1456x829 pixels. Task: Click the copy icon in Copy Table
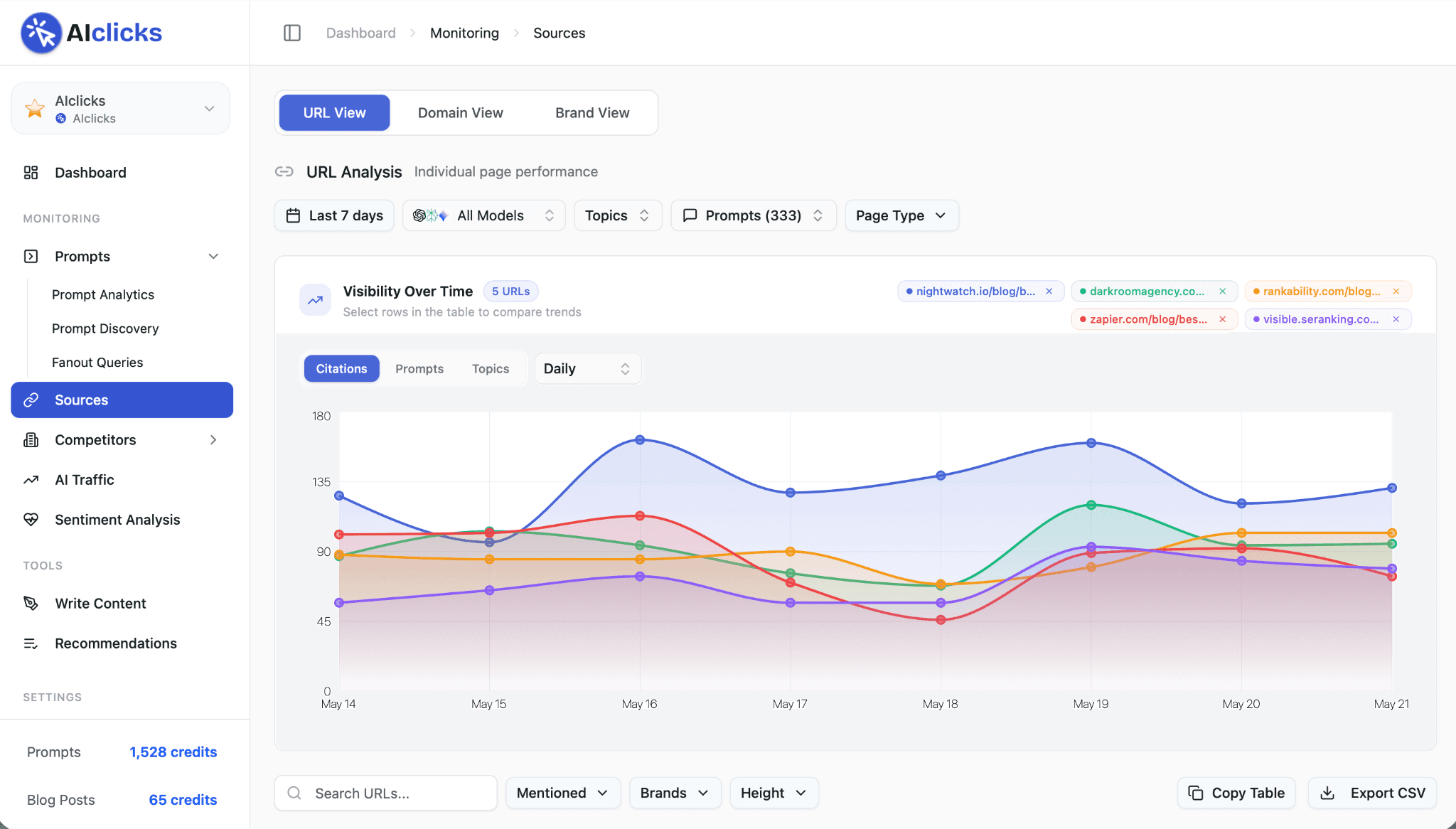click(1196, 793)
